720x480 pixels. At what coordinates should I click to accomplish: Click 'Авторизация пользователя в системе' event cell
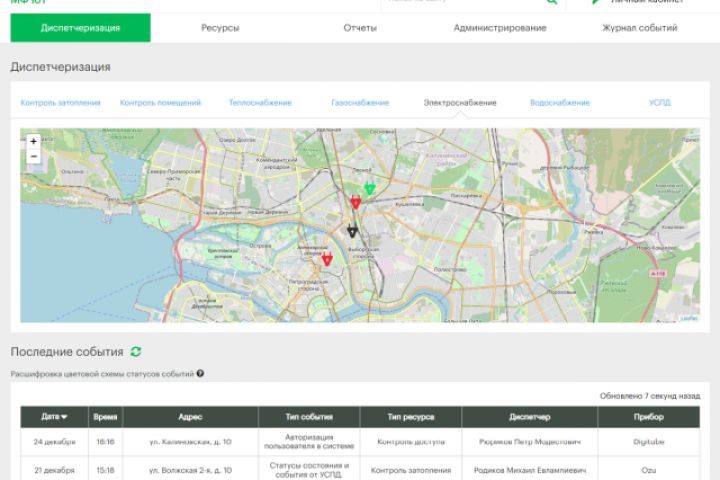(x=309, y=441)
